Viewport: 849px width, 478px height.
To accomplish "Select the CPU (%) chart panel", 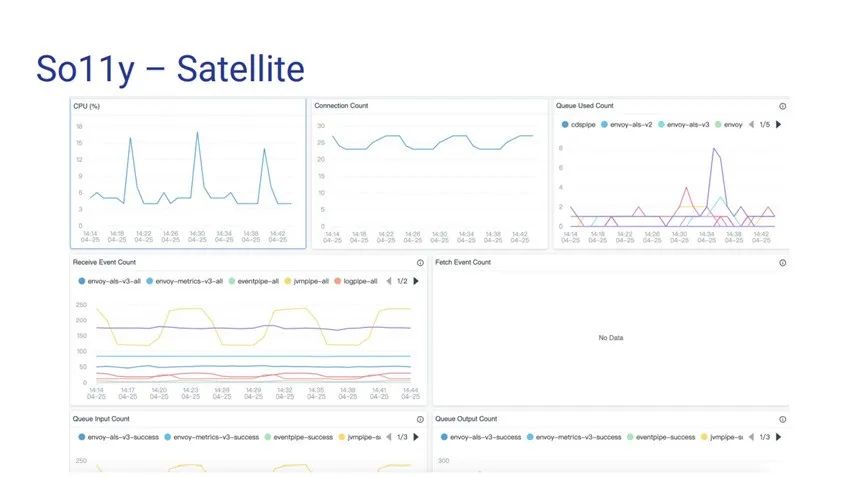I will pyautogui.click(x=188, y=173).
